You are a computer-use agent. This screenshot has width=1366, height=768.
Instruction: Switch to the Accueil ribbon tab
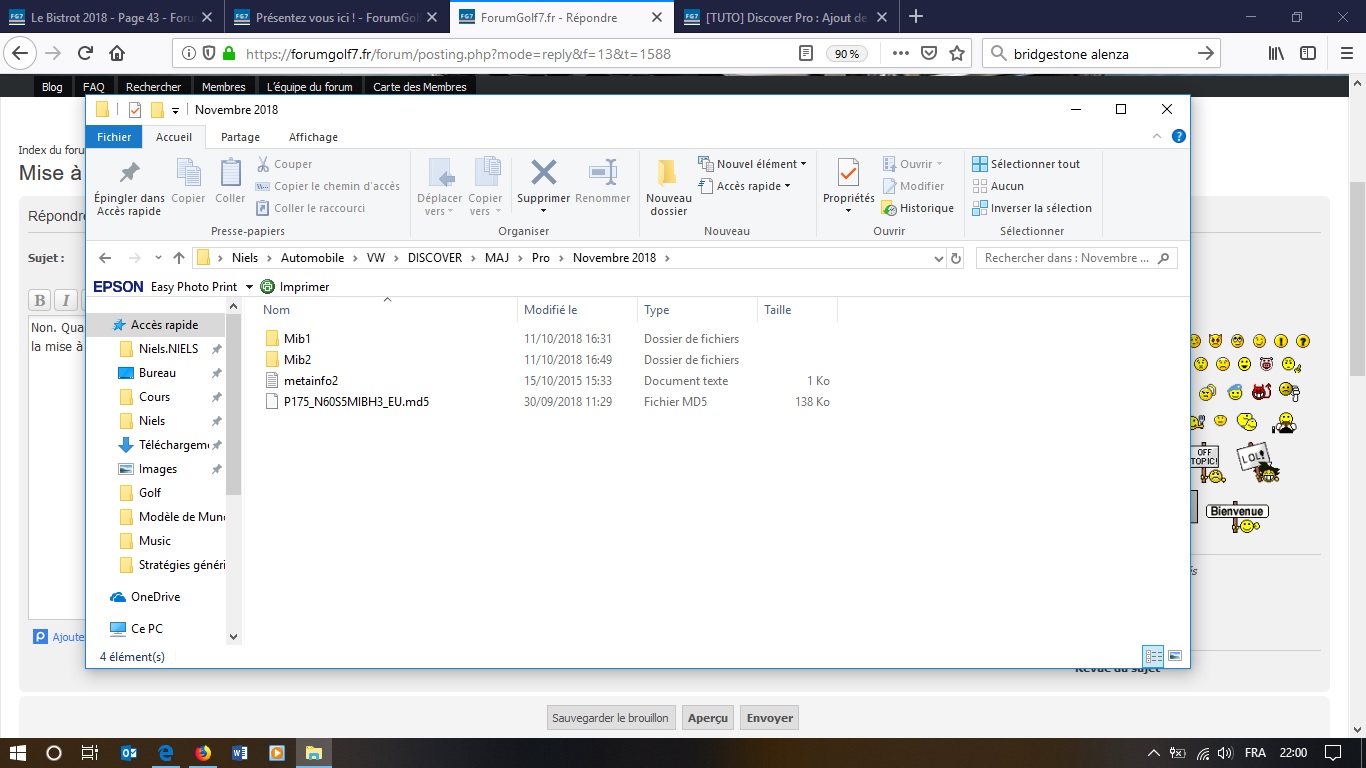tap(174, 137)
